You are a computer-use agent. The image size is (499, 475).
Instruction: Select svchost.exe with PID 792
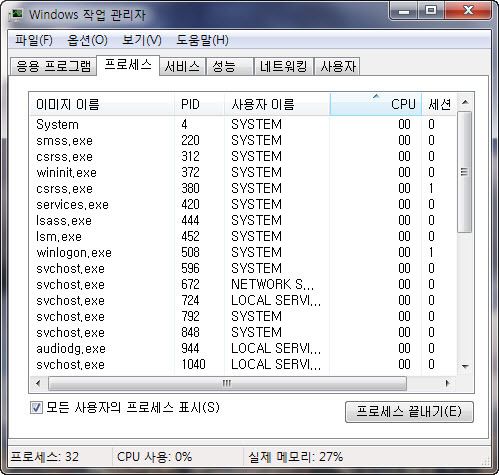243,316
